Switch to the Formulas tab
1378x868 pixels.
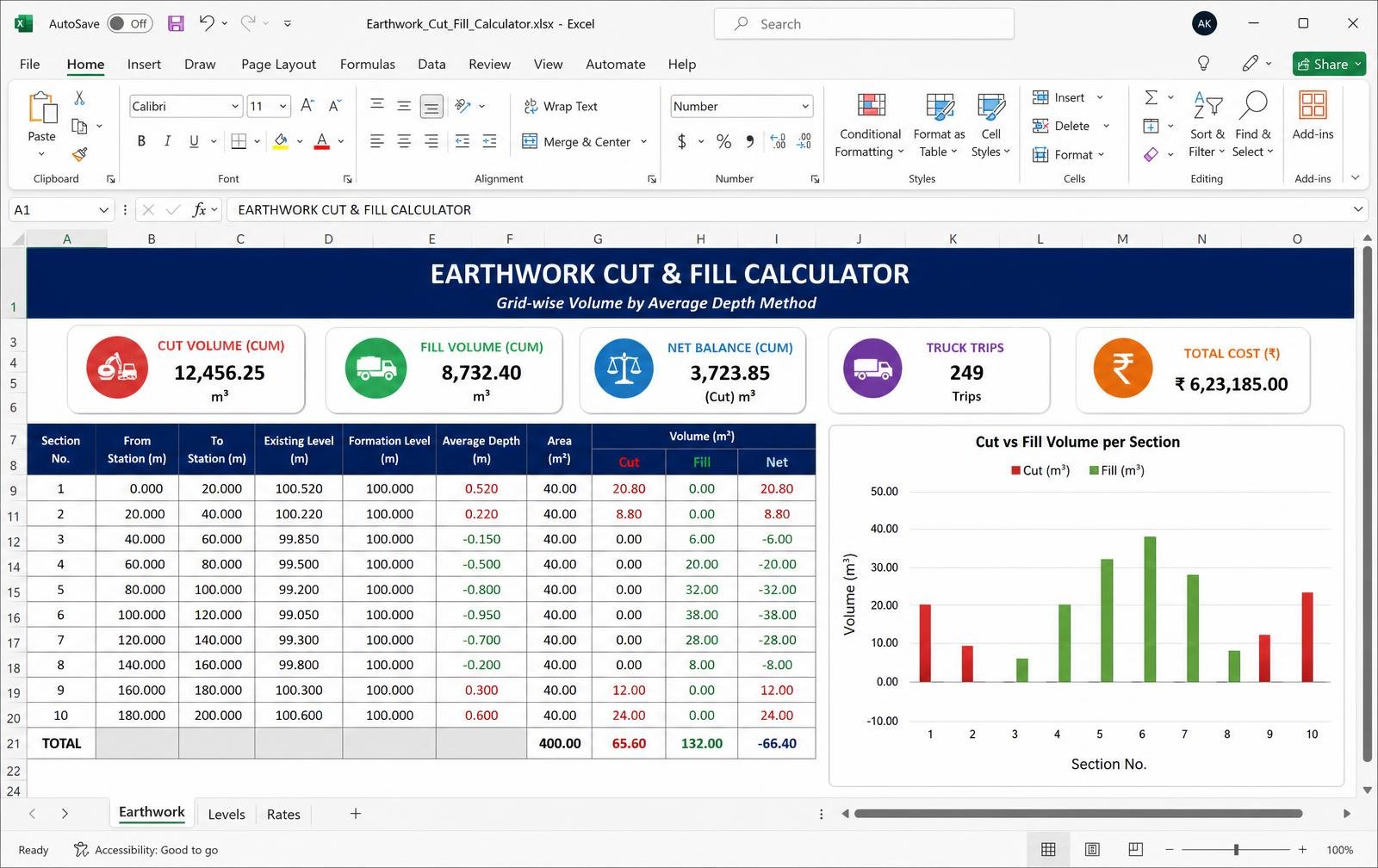(368, 64)
